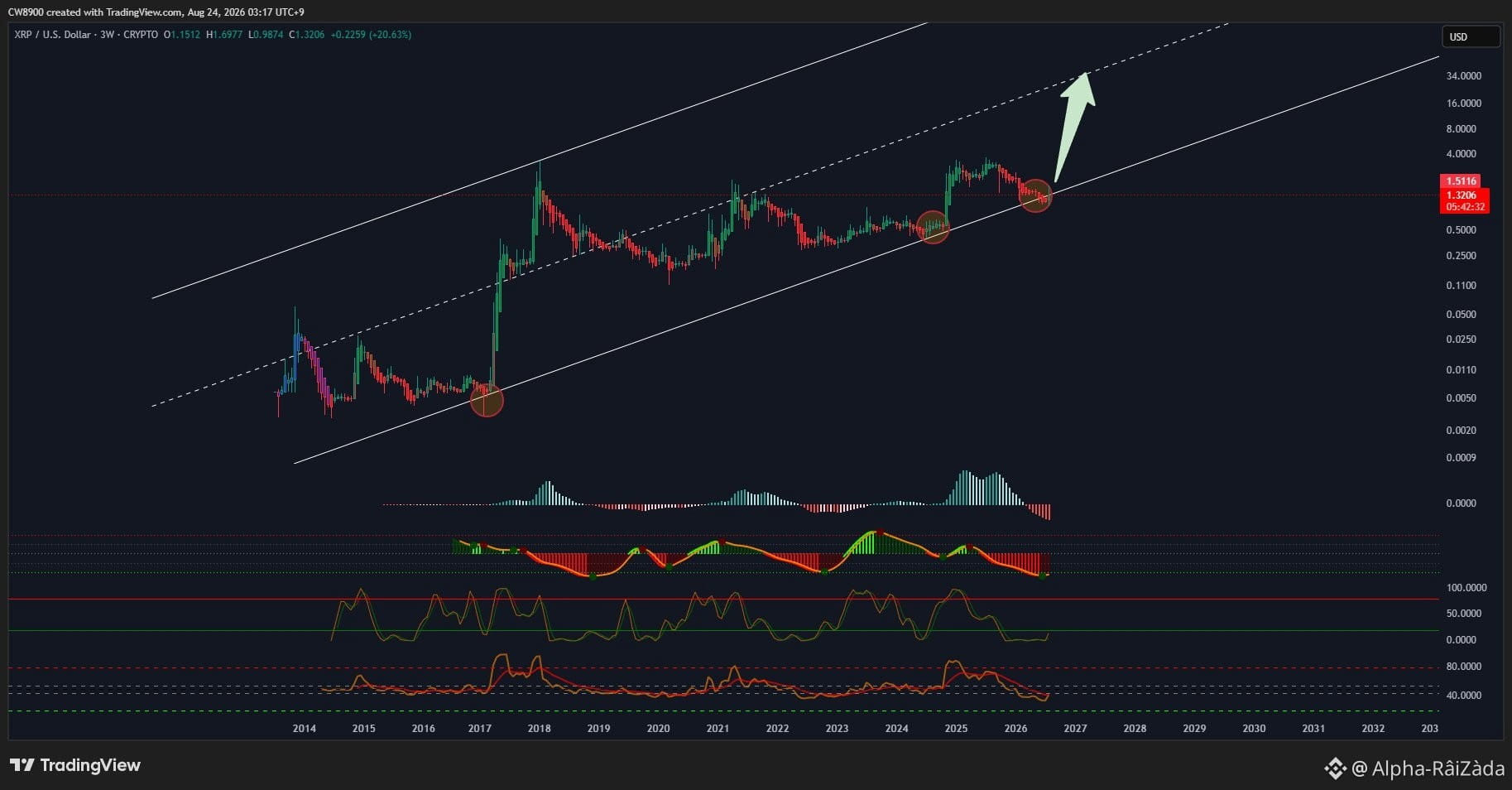
Task: Click the 2032 label on the time axis
Action: [x=1373, y=729]
